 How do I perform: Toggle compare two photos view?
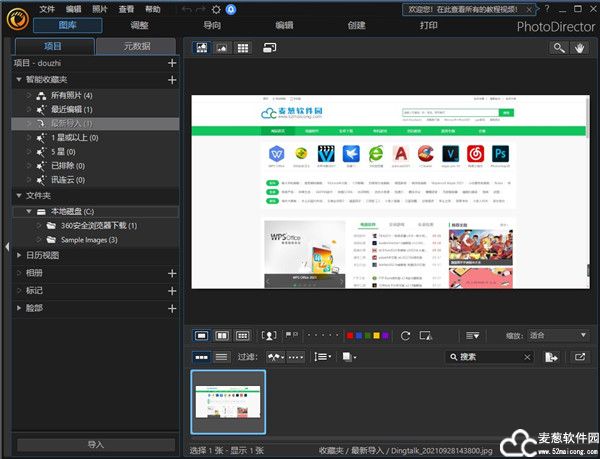(221, 335)
